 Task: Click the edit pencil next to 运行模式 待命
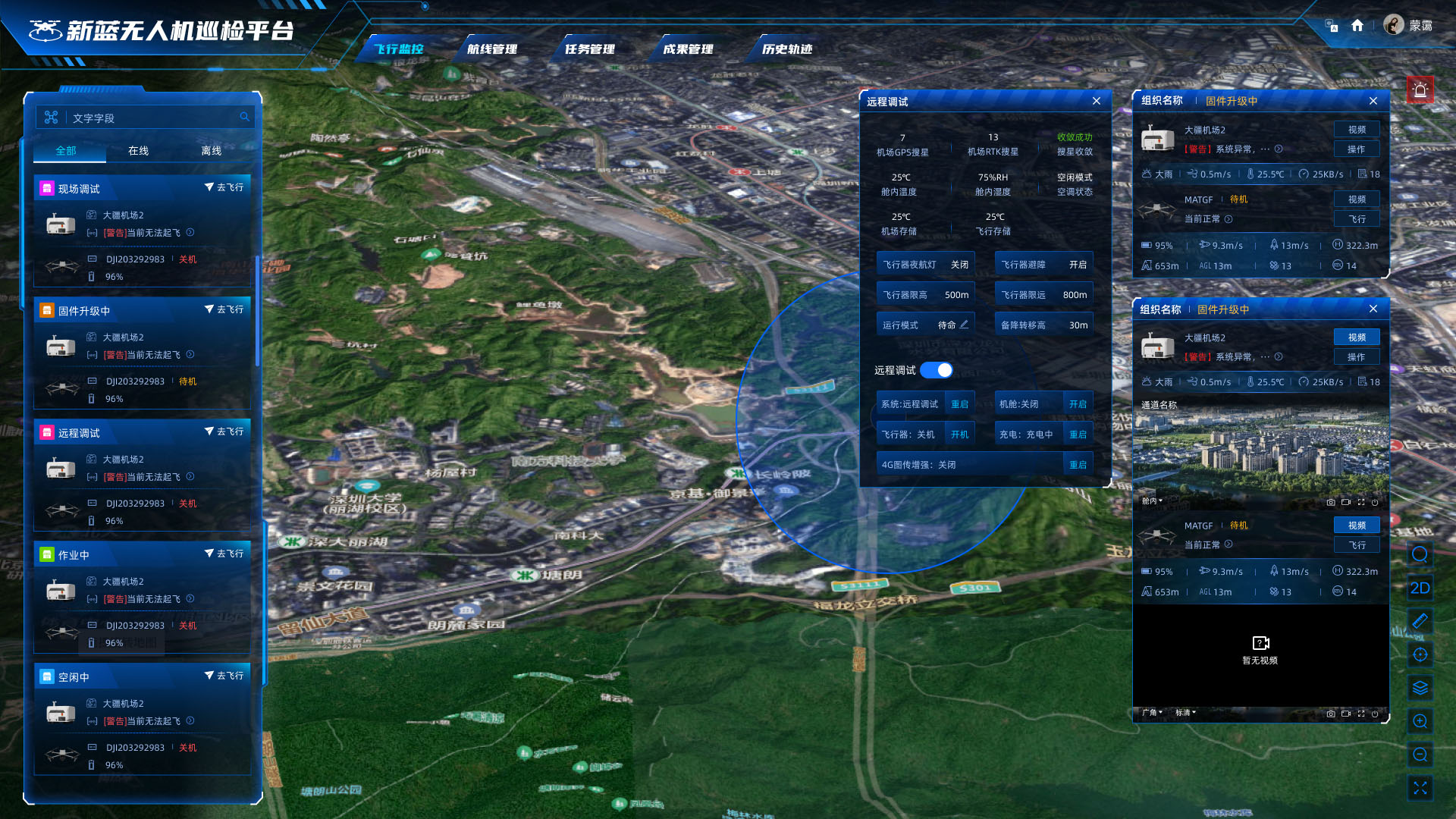coord(964,325)
